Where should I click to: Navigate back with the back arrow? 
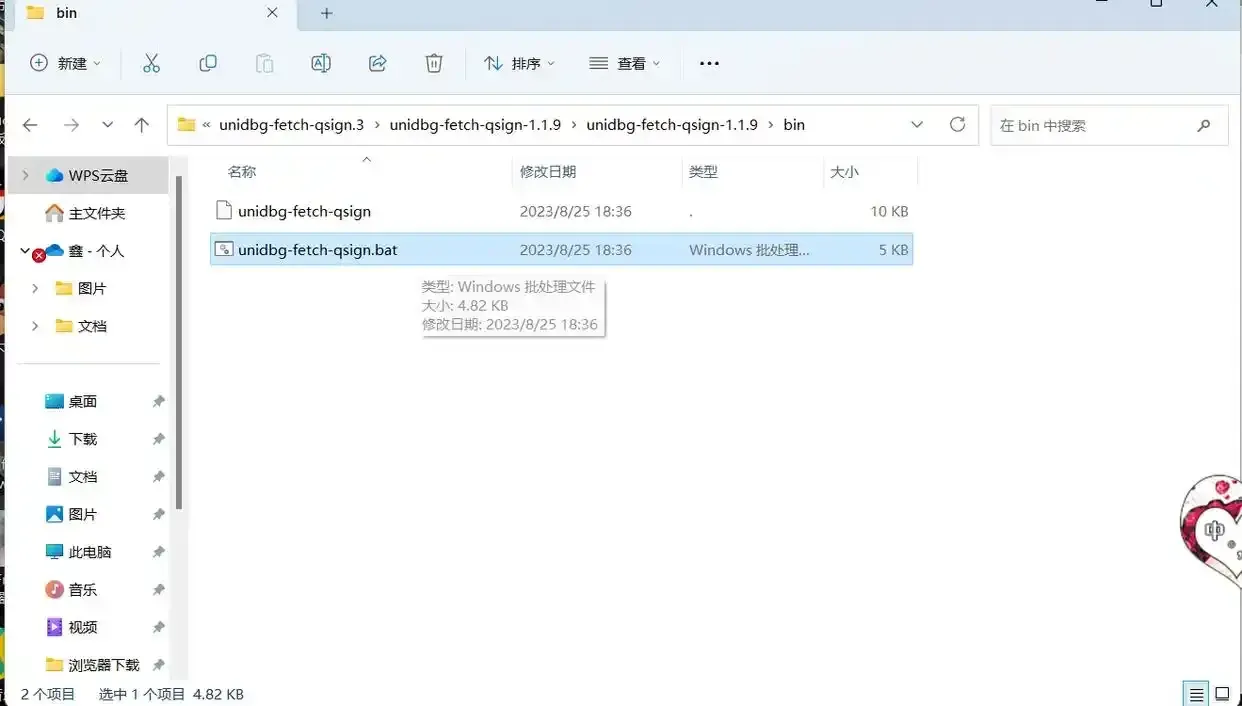pyautogui.click(x=30, y=125)
